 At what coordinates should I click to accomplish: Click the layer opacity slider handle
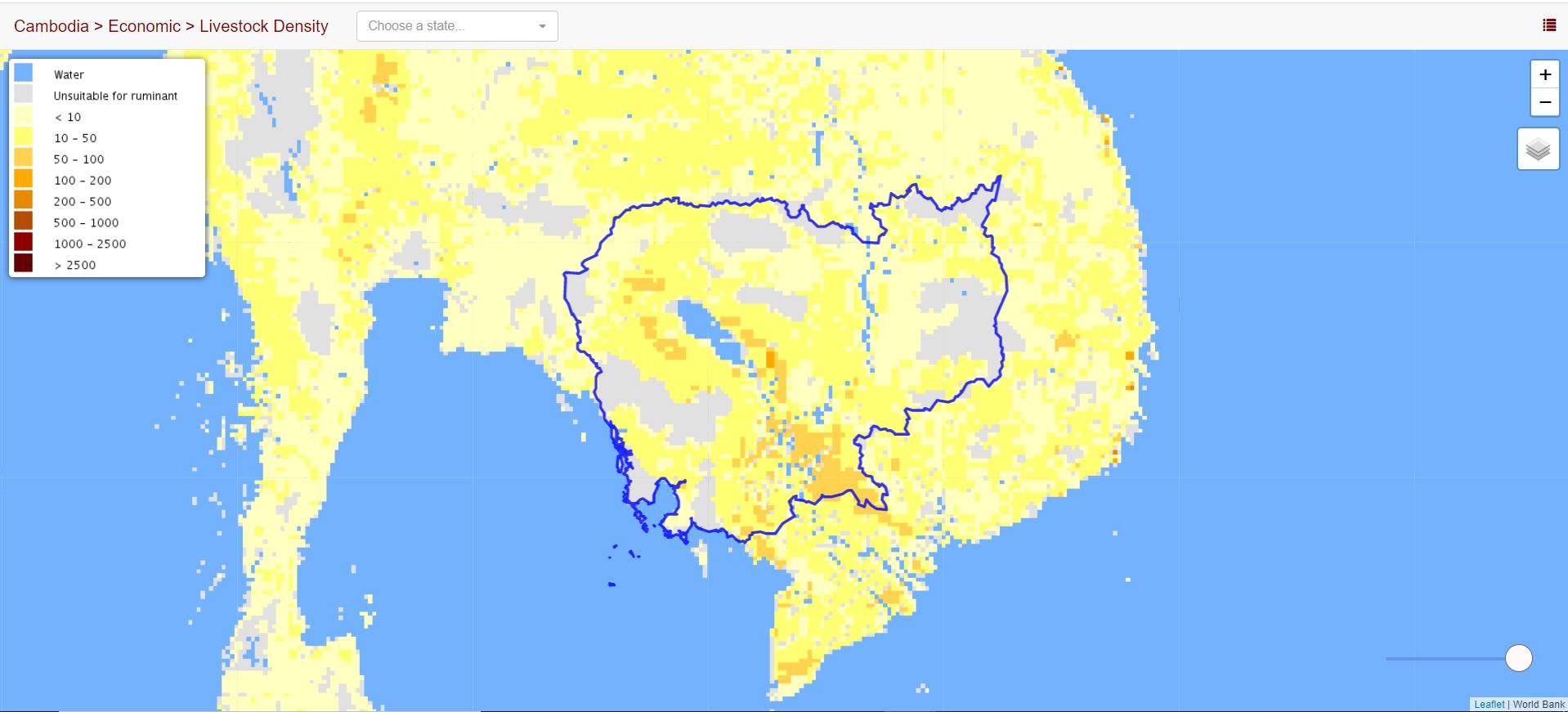pyautogui.click(x=1518, y=658)
